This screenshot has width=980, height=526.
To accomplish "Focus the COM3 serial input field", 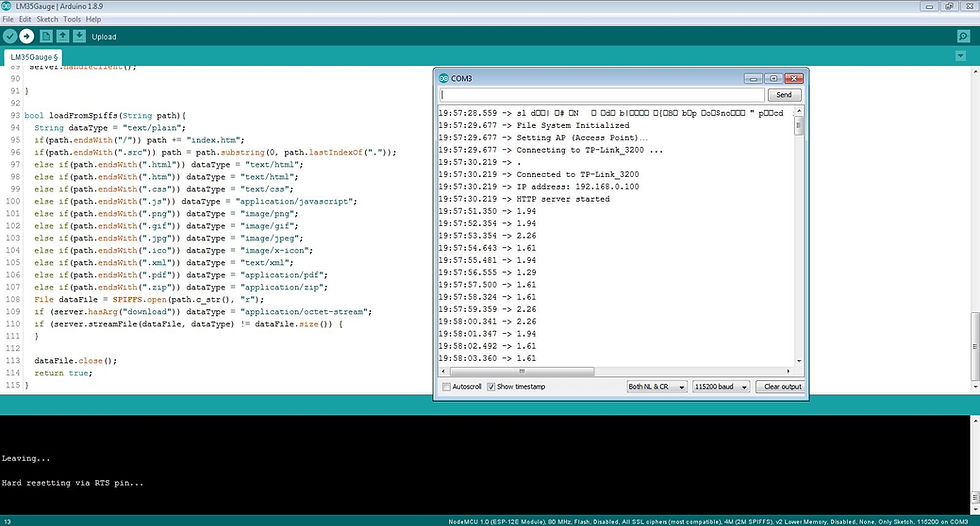I will 602,95.
